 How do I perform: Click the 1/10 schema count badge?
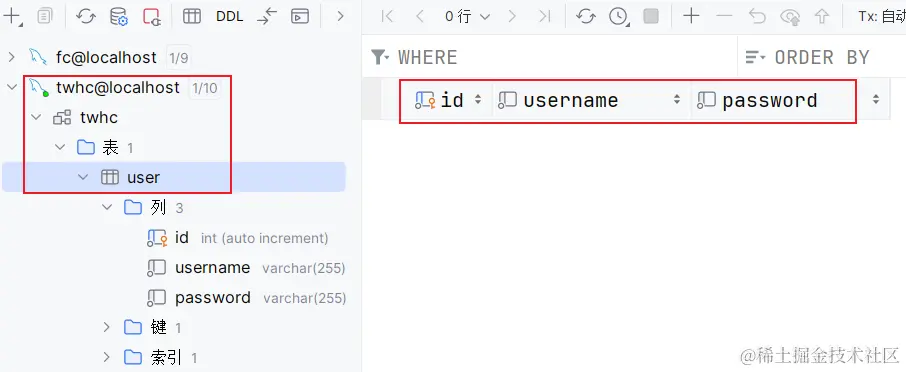pyautogui.click(x=205, y=88)
